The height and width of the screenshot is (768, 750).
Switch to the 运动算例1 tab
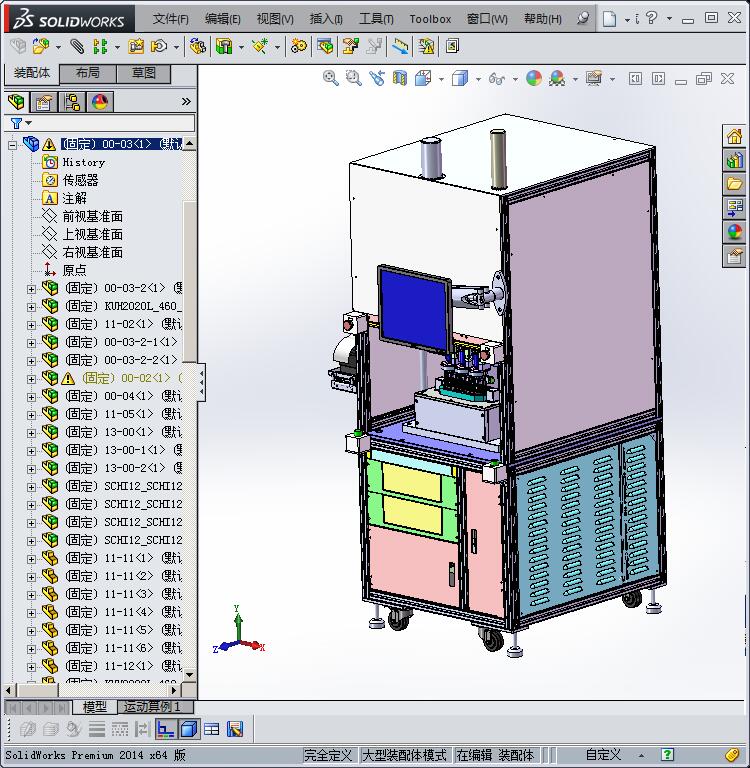pyautogui.click(x=155, y=706)
